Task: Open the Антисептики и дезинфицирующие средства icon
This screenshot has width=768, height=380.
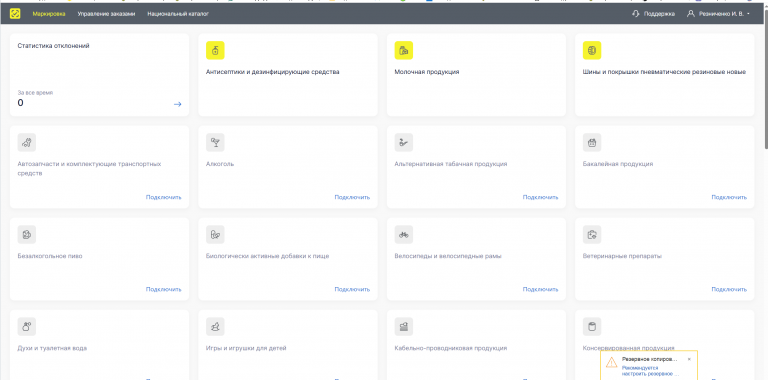Action: 215,50
